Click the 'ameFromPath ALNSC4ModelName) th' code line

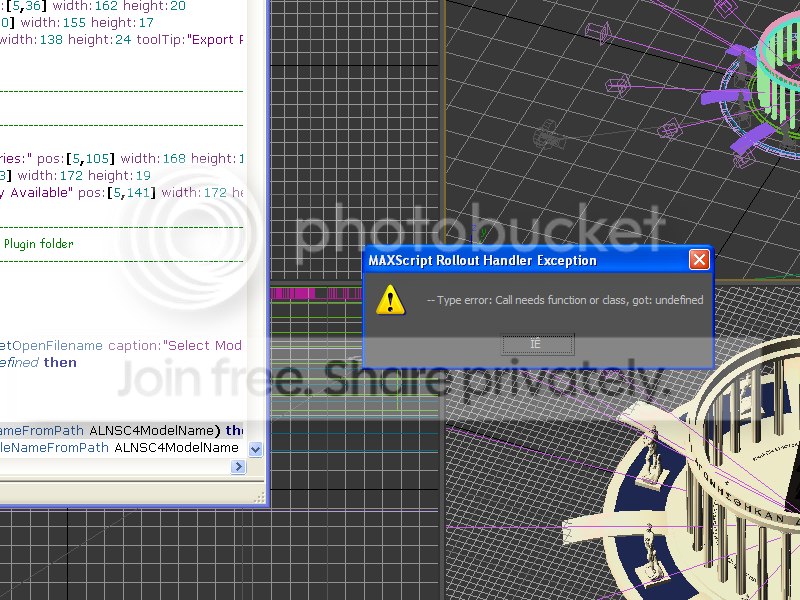(x=121, y=430)
